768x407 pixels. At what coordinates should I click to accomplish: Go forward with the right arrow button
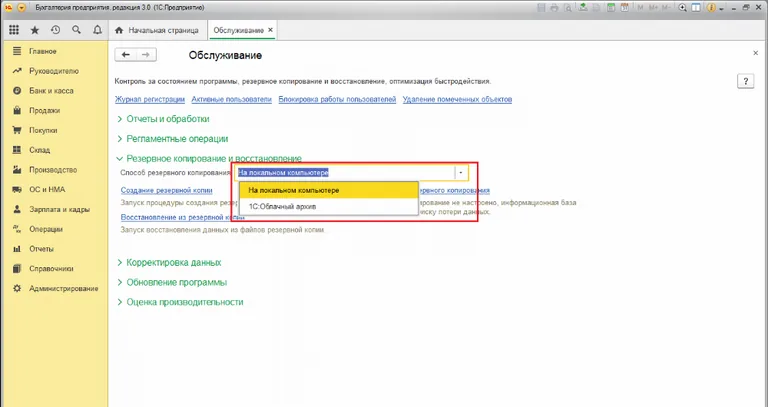pyautogui.click(x=146, y=55)
